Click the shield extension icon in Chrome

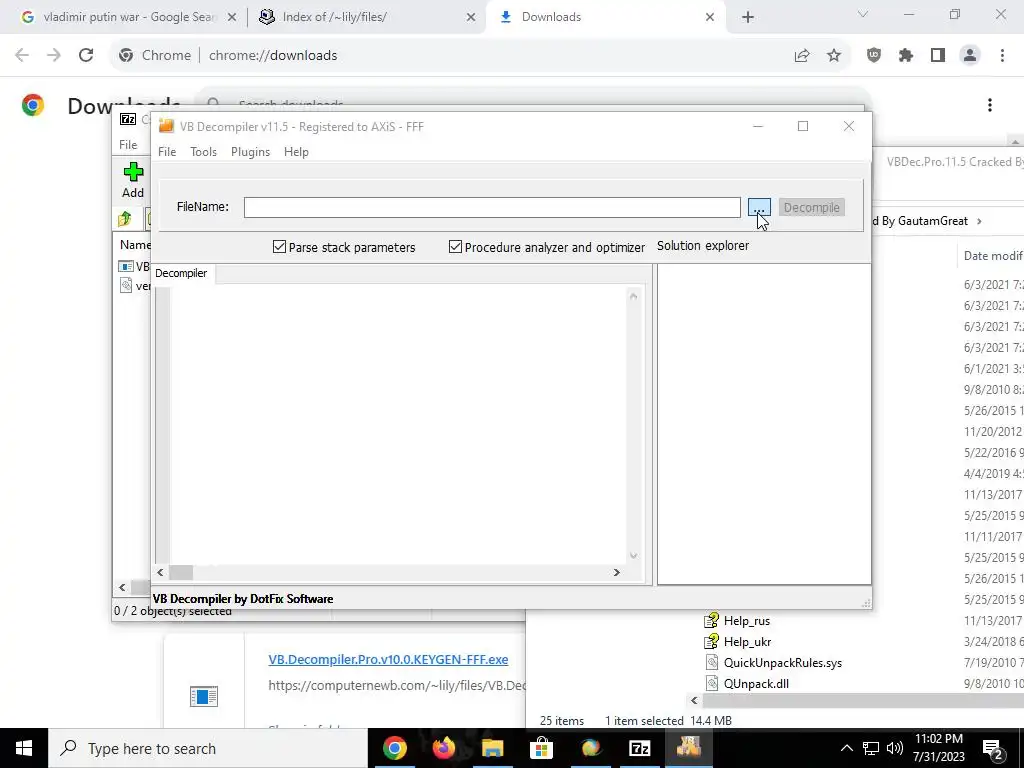tap(874, 56)
